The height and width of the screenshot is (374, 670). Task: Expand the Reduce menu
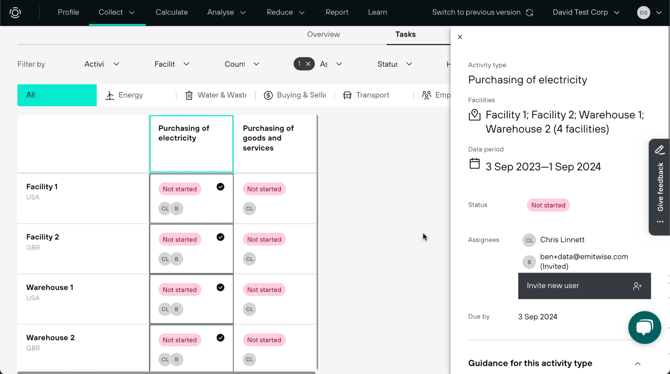coord(285,12)
